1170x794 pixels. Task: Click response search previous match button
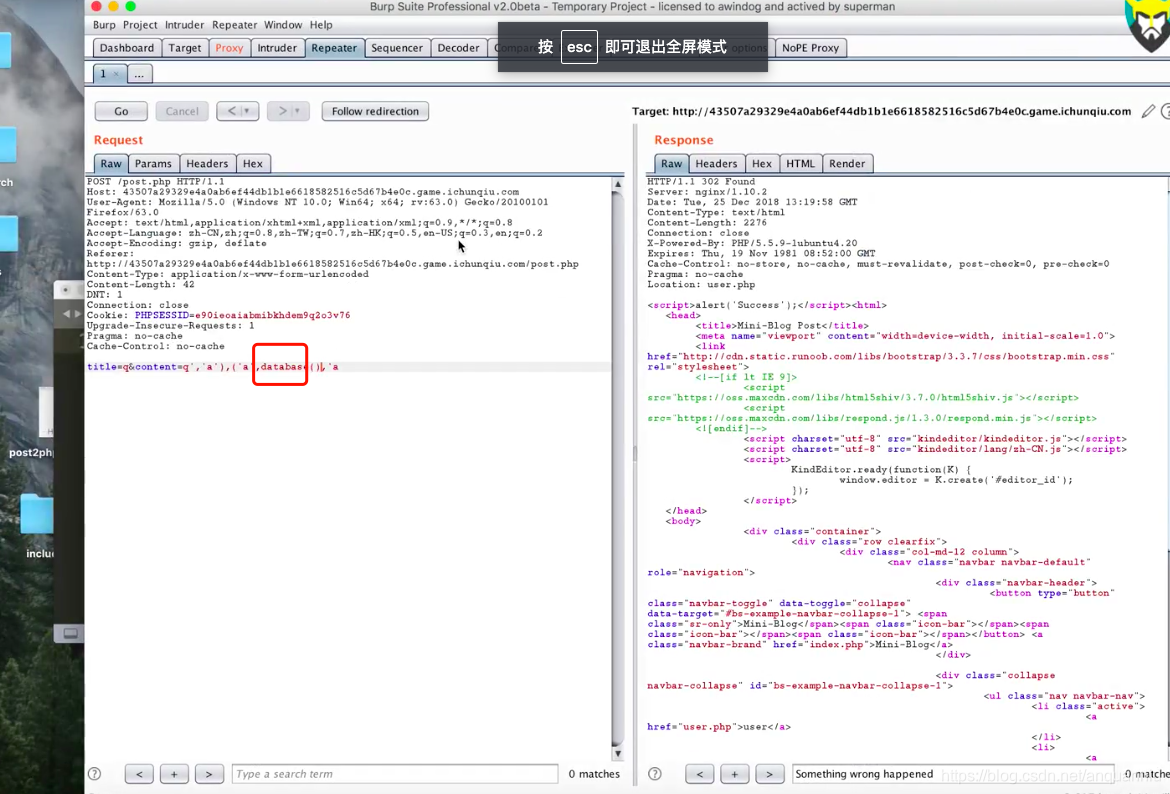pos(699,774)
